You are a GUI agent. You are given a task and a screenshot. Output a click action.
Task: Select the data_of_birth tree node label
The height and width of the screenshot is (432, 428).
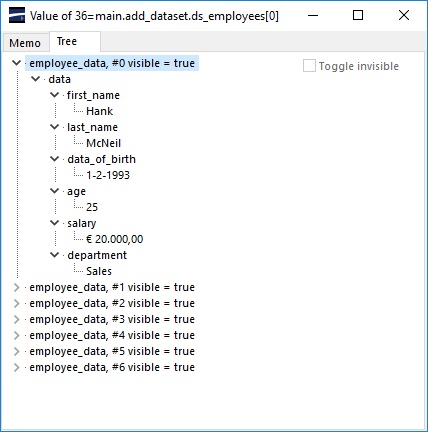(x=102, y=159)
